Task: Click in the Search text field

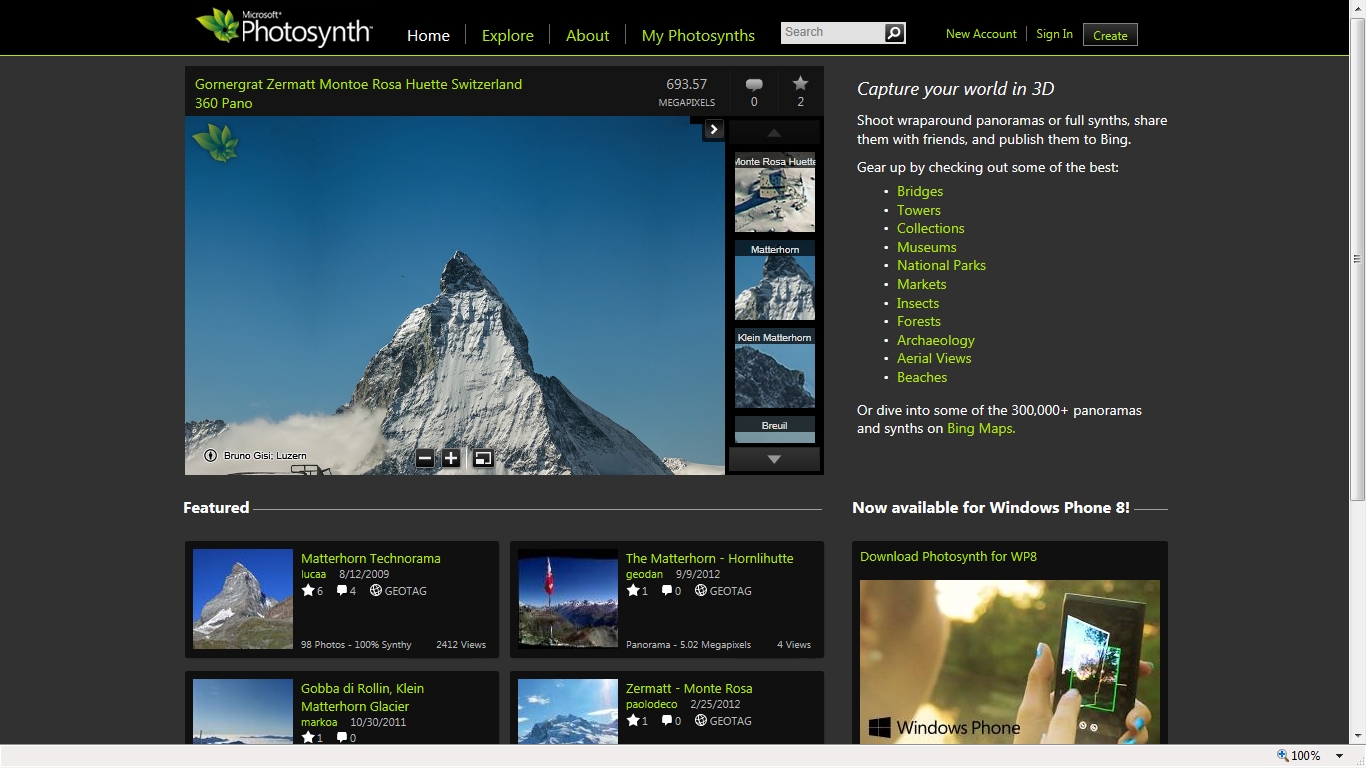Action: [x=832, y=33]
